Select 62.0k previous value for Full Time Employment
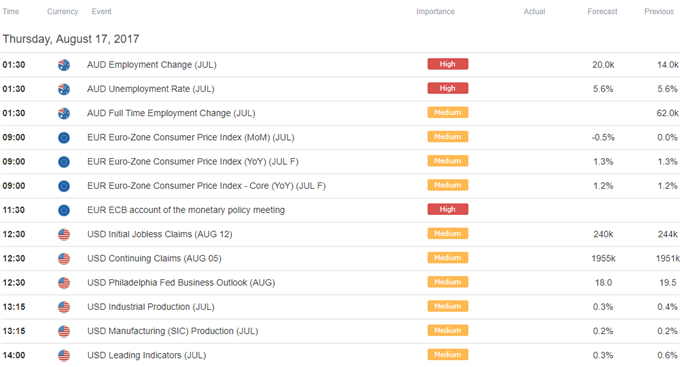The width and height of the screenshot is (680, 367). click(x=667, y=114)
